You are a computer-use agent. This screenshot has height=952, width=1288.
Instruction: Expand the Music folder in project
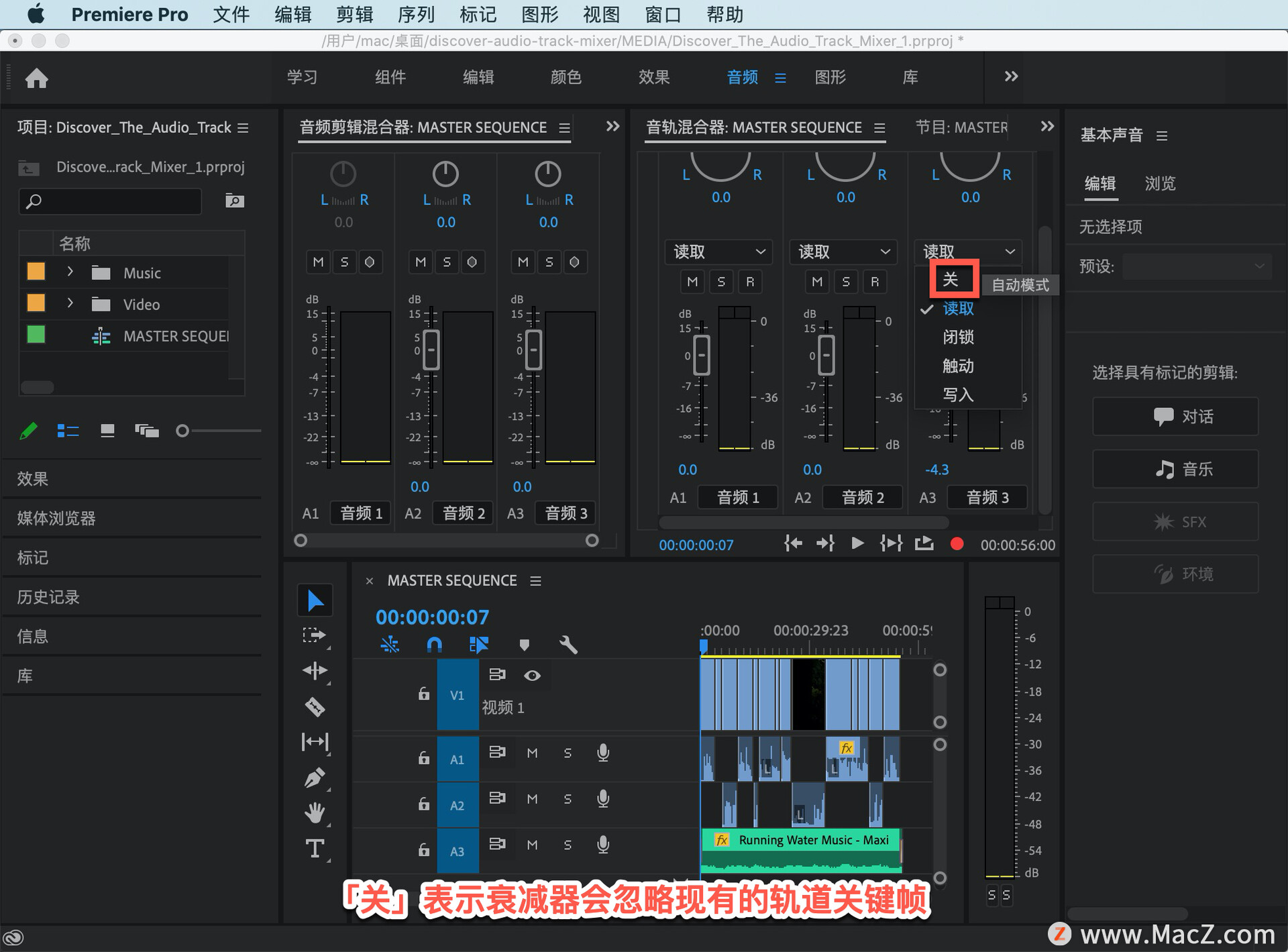tap(70, 272)
